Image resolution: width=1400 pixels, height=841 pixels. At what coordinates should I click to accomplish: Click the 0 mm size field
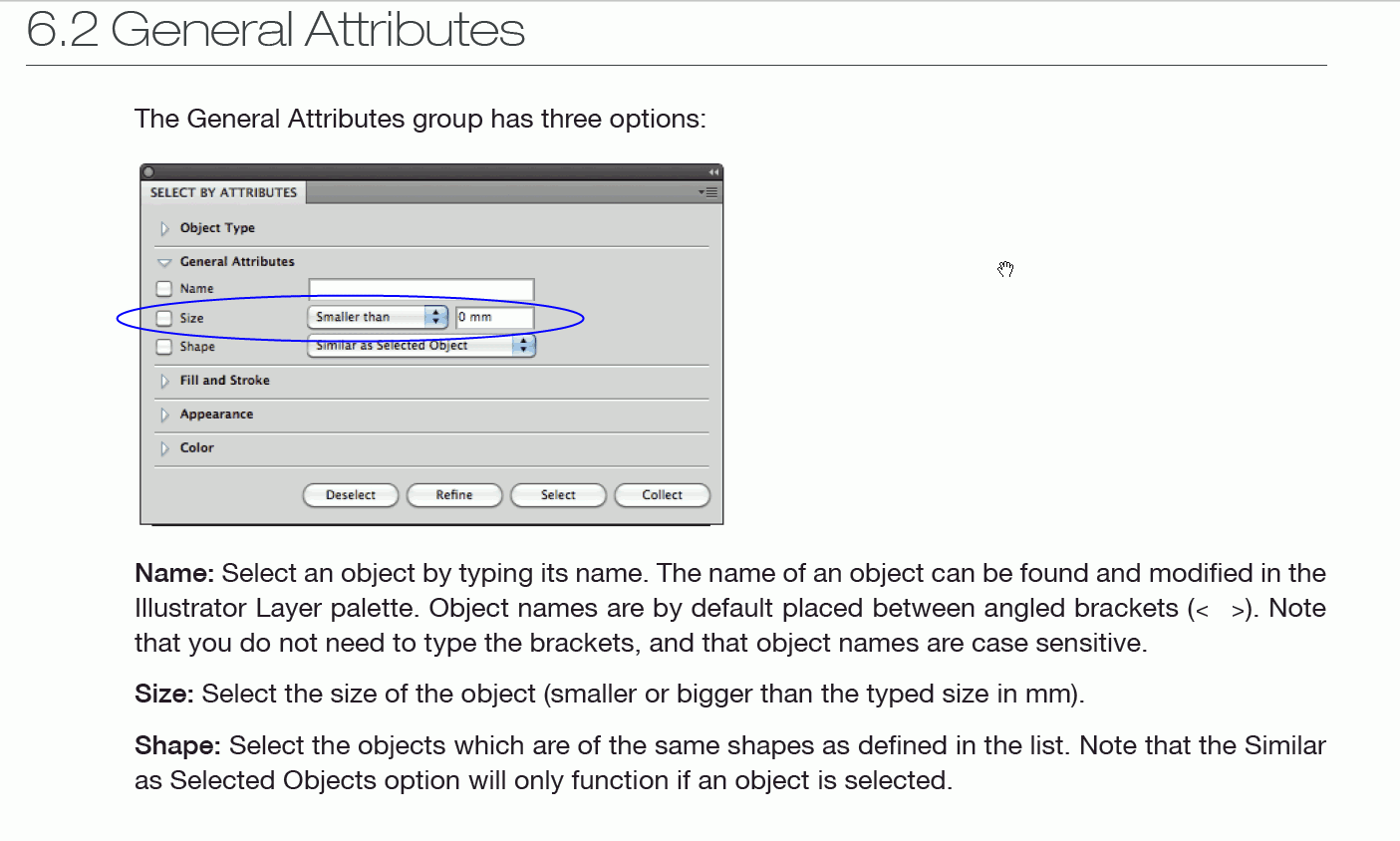coord(495,317)
